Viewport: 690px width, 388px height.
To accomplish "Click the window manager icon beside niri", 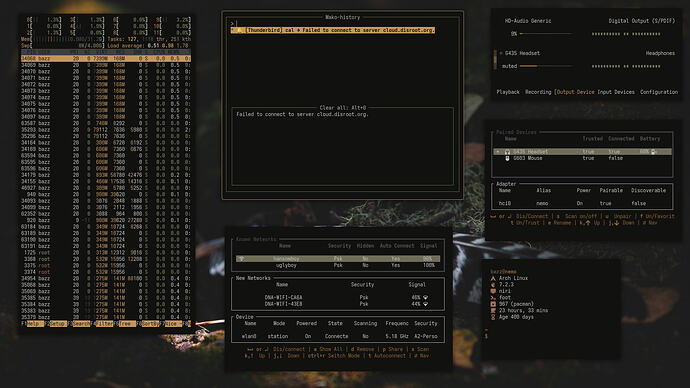I will pos(493,291).
